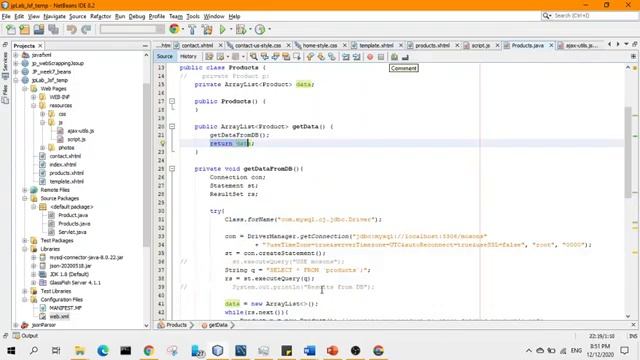
Task: Click the Windows Start button
Action: coord(11,350)
